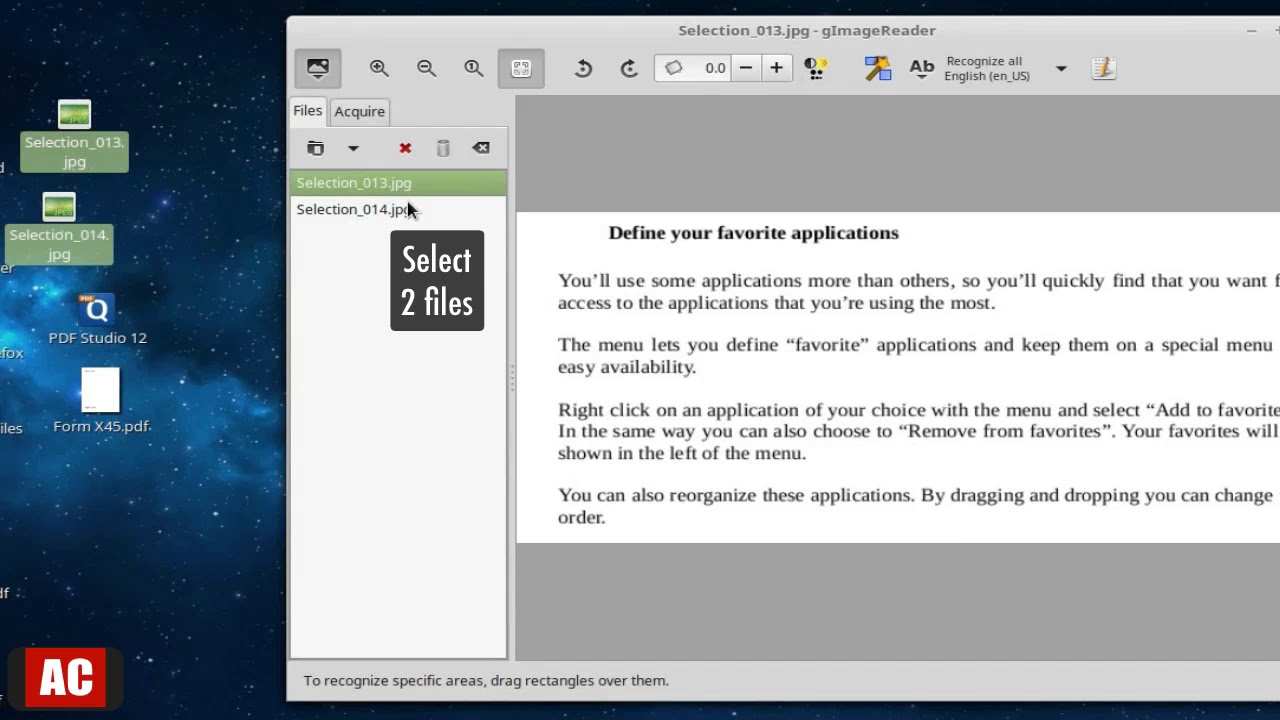Viewport: 1280px width, 720px height.
Task: Click the Selection_014.jpg desktop icon
Action: click(59, 228)
